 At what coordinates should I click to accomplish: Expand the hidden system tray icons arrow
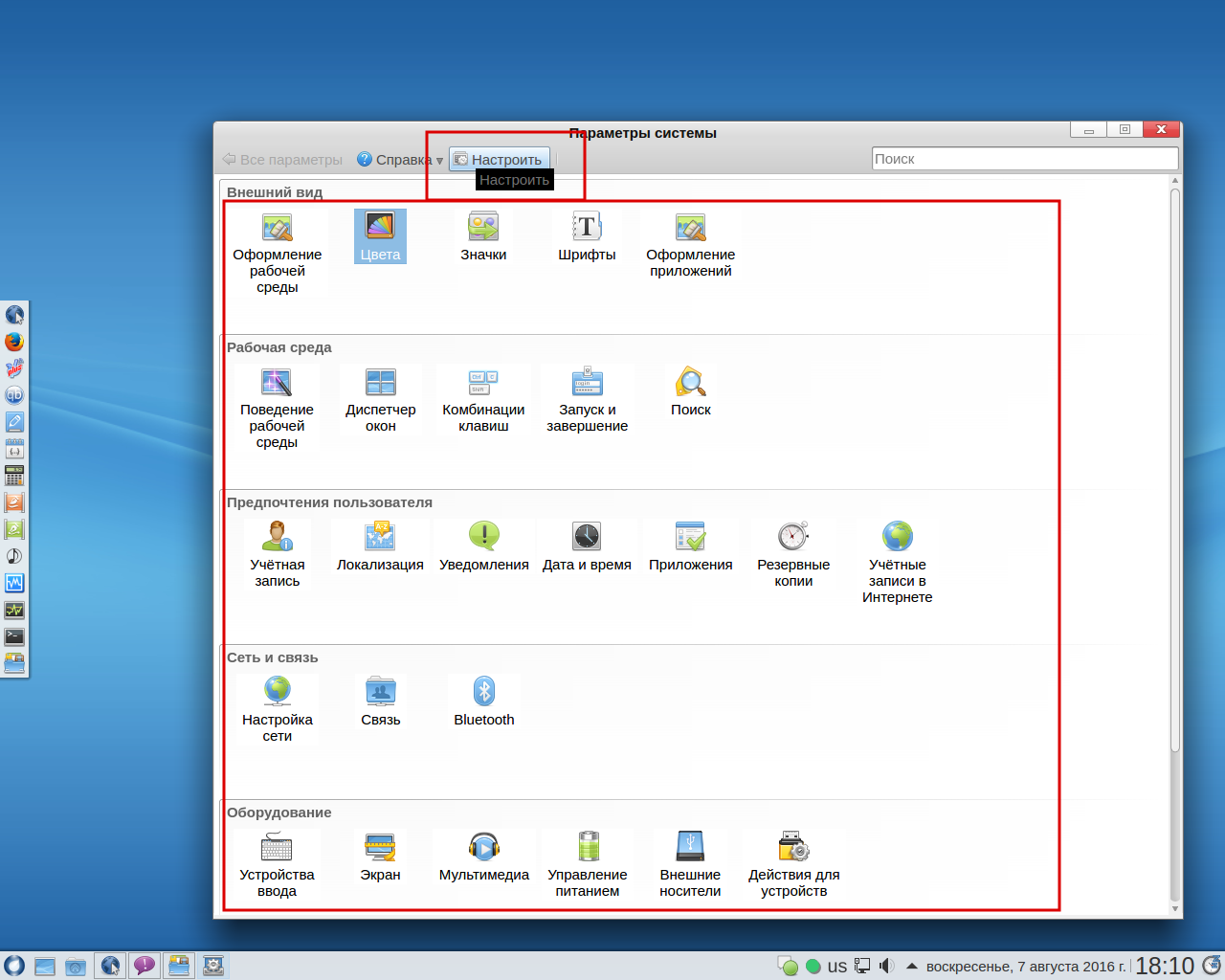[x=912, y=966]
